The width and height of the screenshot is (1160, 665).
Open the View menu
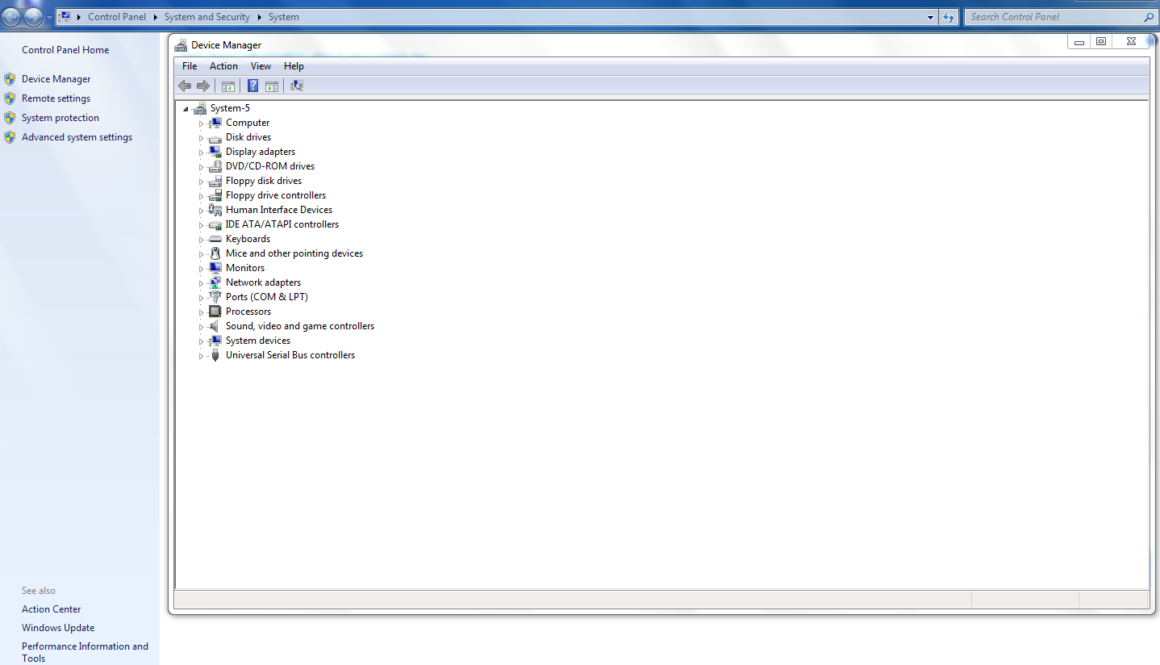tap(260, 66)
